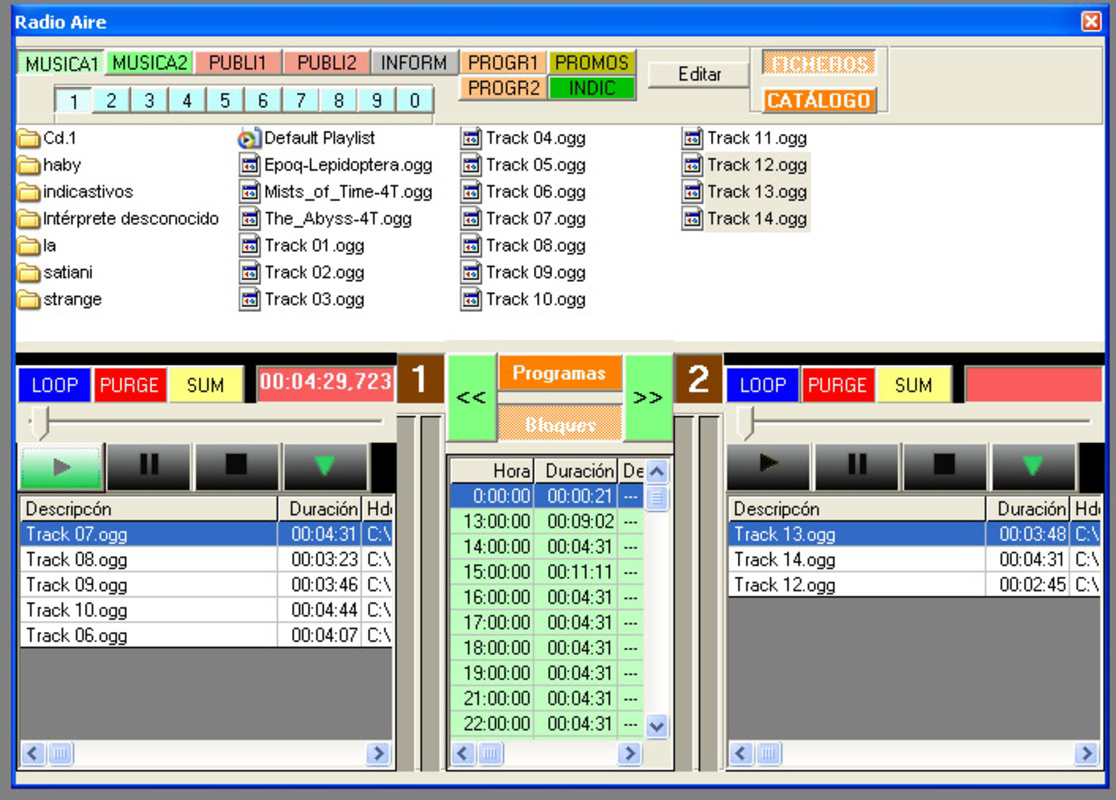This screenshot has width=1116, height=800.
Task: Play deck 1 with the green play button
Action: (x=61, y=467)
